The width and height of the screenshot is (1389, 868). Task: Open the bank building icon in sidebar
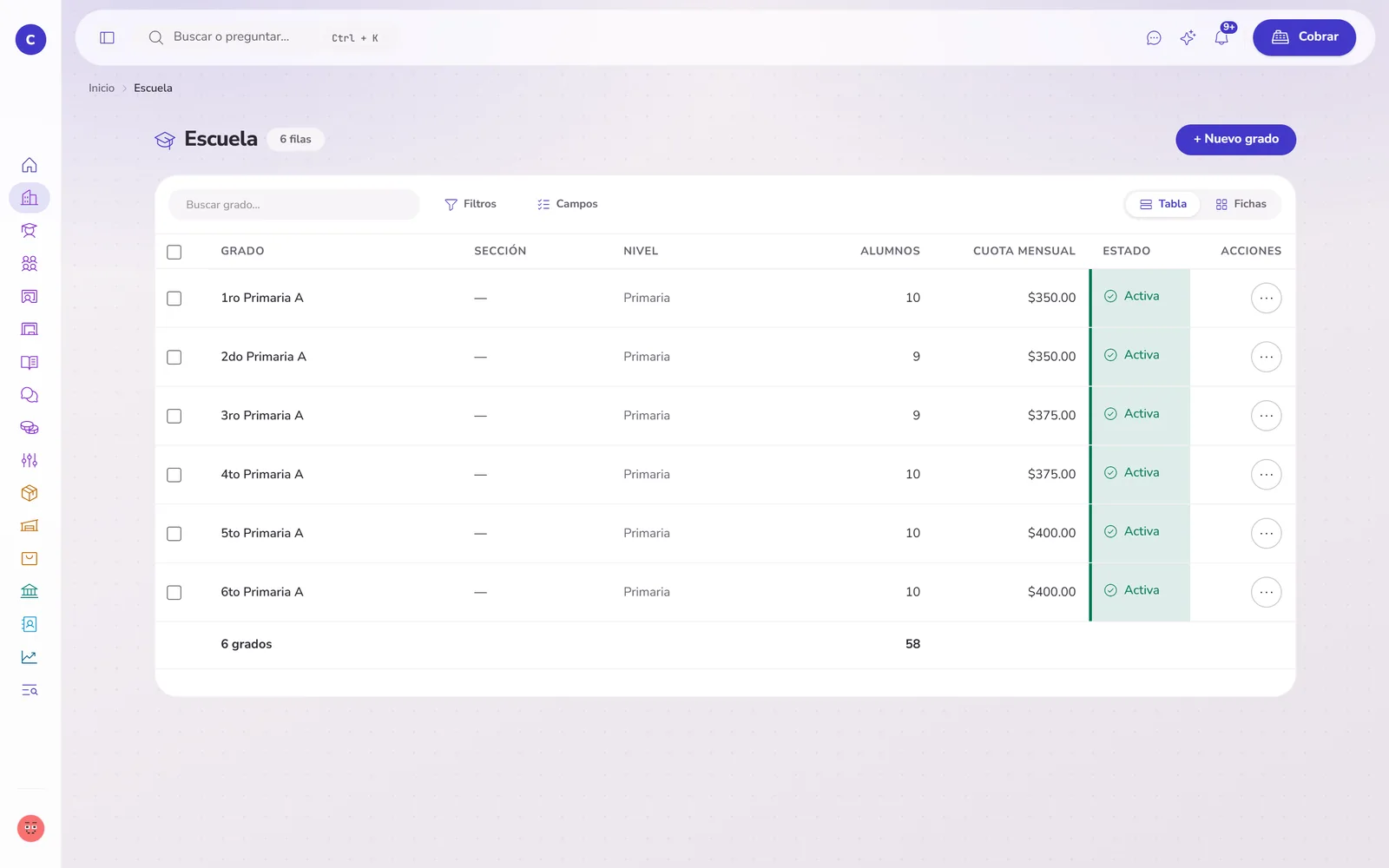pos(30,591)
